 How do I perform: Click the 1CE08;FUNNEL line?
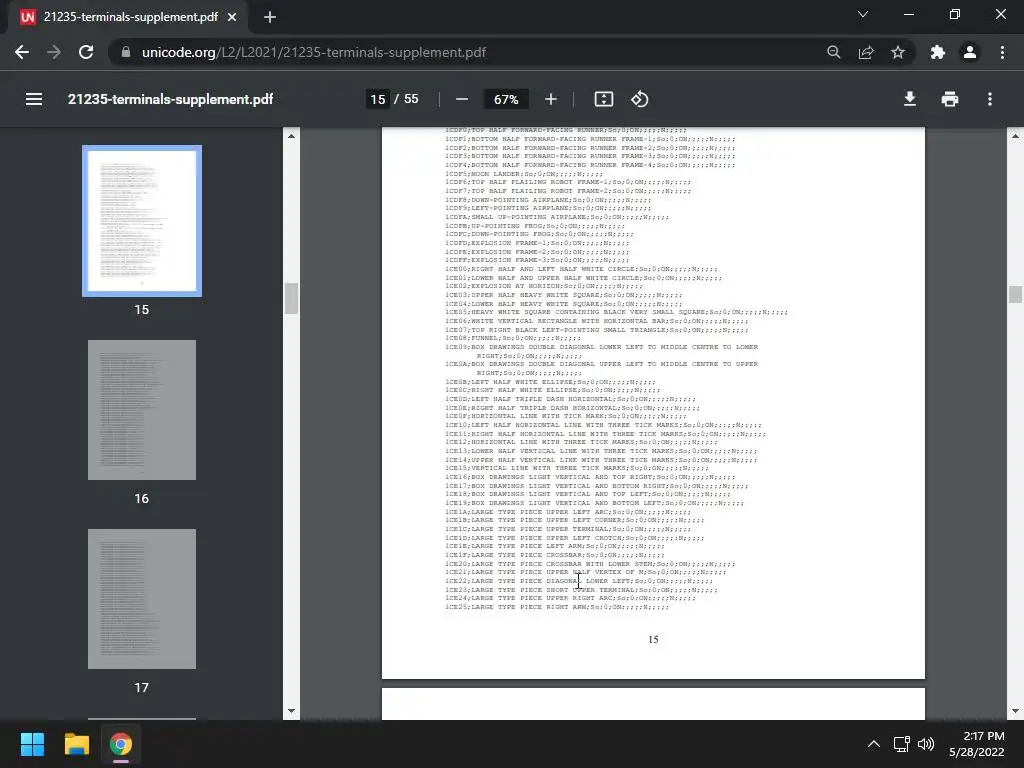click(x=513, y=338)
